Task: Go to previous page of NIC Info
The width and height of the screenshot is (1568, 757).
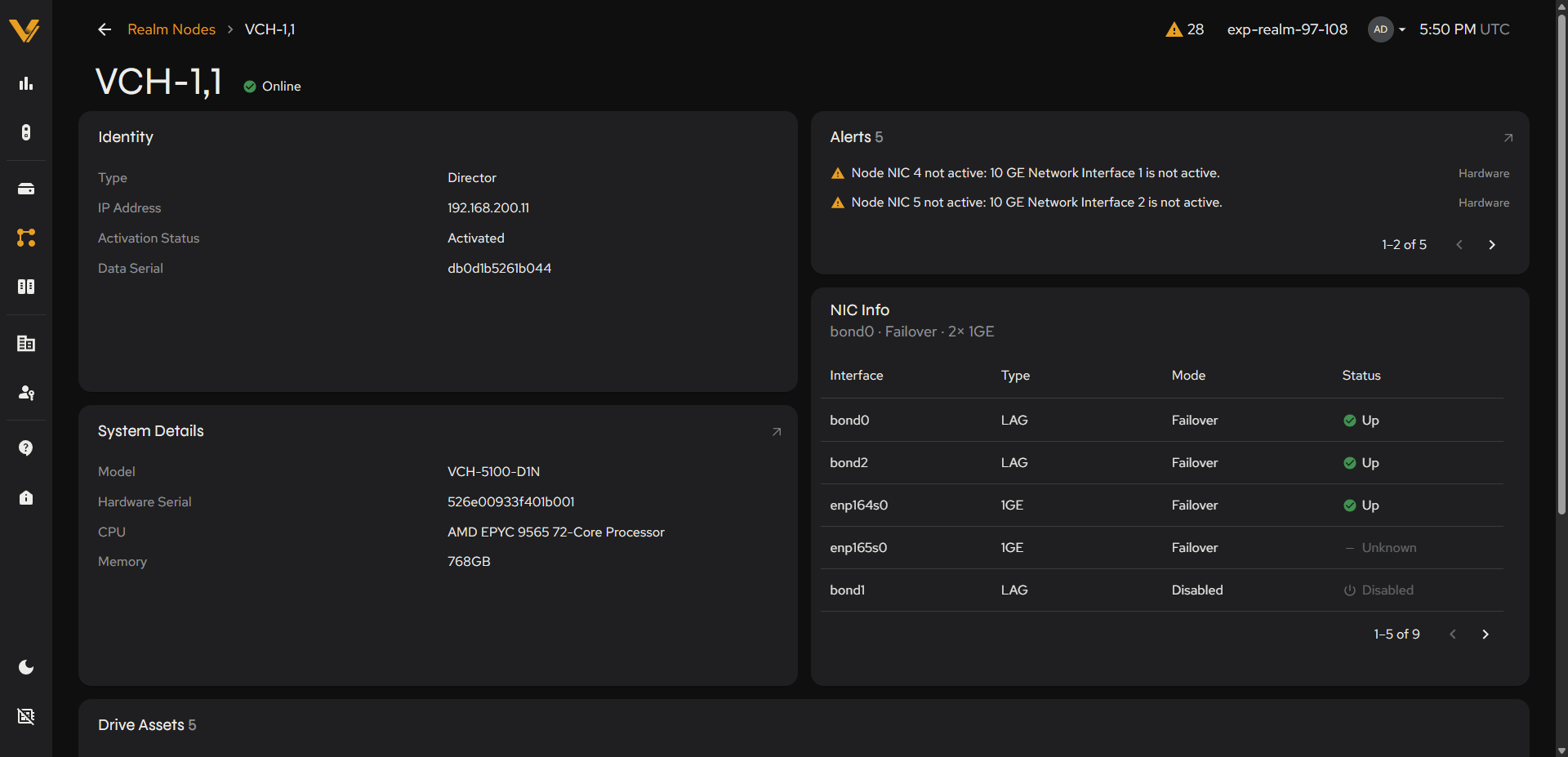Action: point(1453,635)
